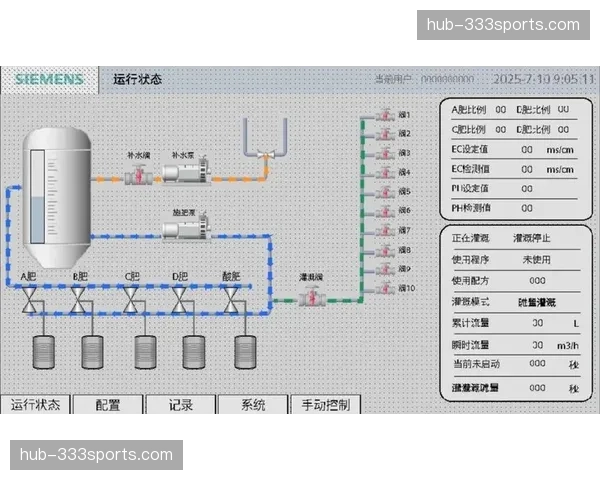
Task: Click irrigation valve 阀7
Action: pyautogui.click(x=385, y=230)
